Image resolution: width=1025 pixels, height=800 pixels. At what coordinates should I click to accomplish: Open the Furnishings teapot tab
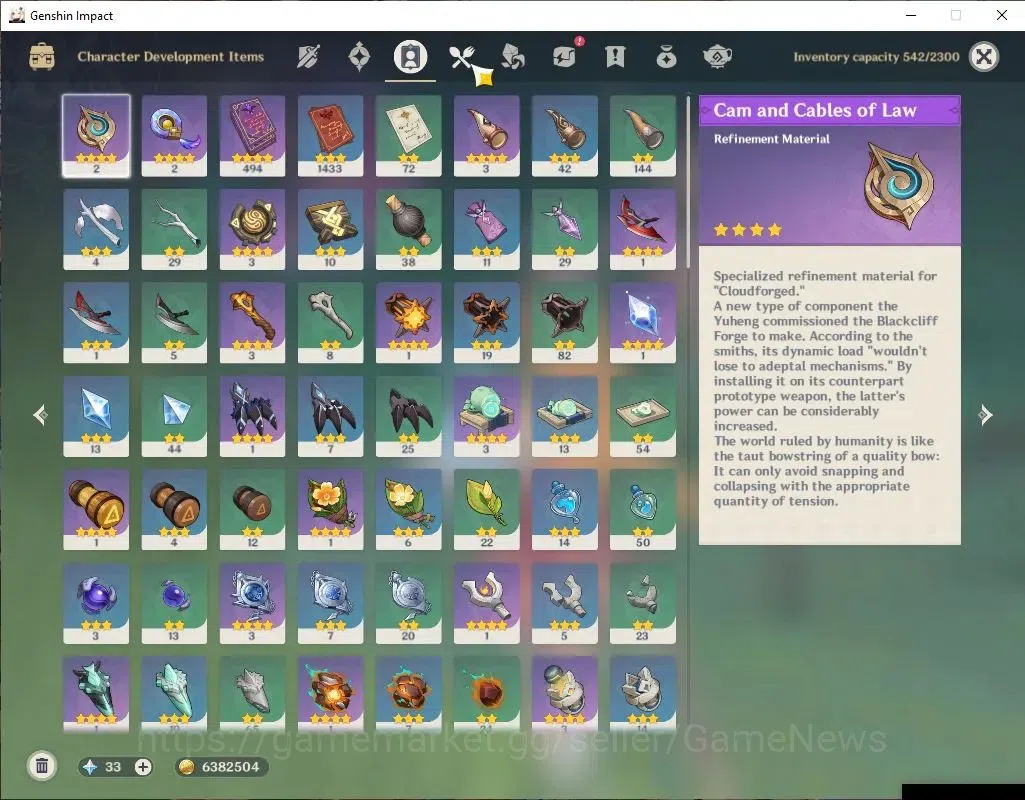point(717,57)
